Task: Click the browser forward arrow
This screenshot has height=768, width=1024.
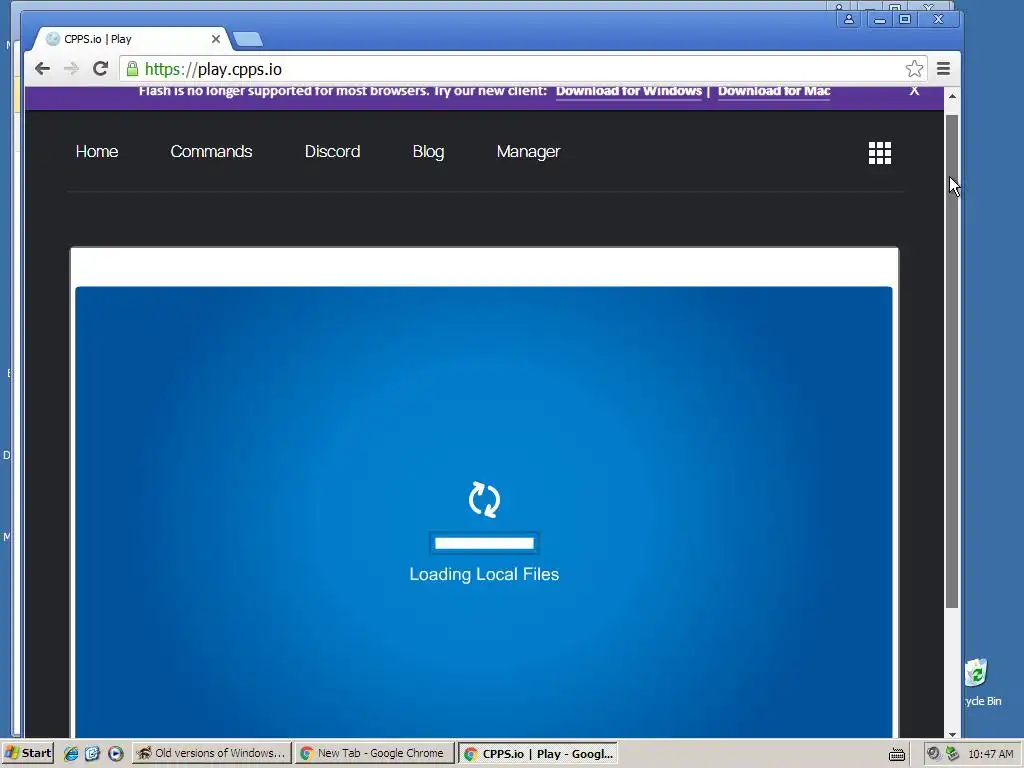Action: 71,69
